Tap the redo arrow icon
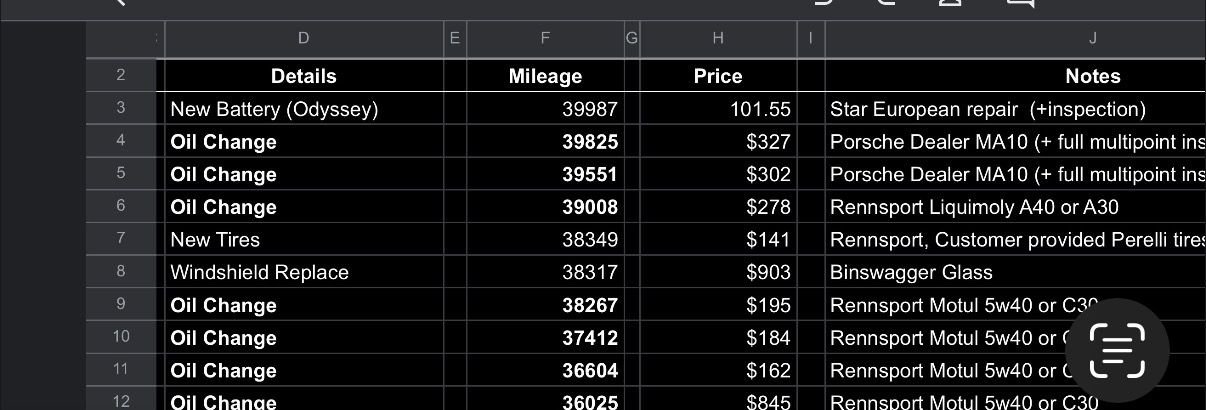Screen dimensions: 1206x410 click(x=886, y=3)
